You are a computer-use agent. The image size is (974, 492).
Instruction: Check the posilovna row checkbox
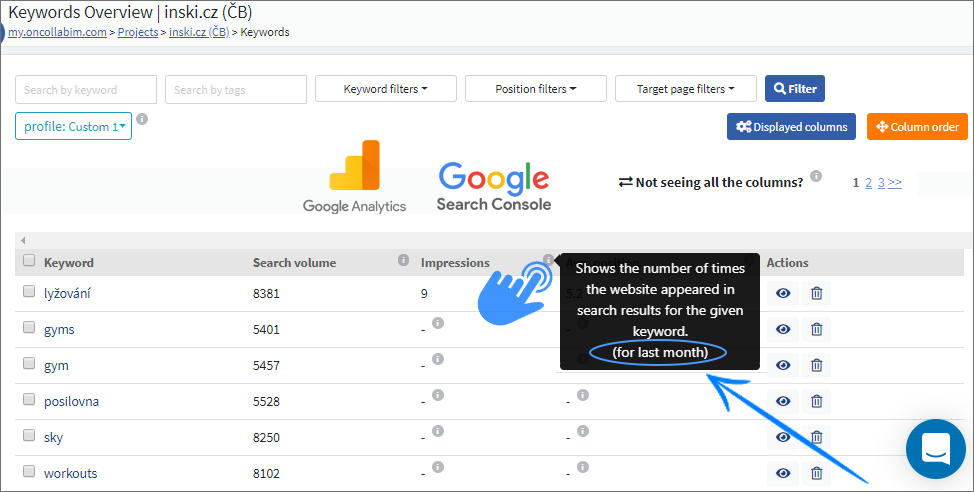29,399
